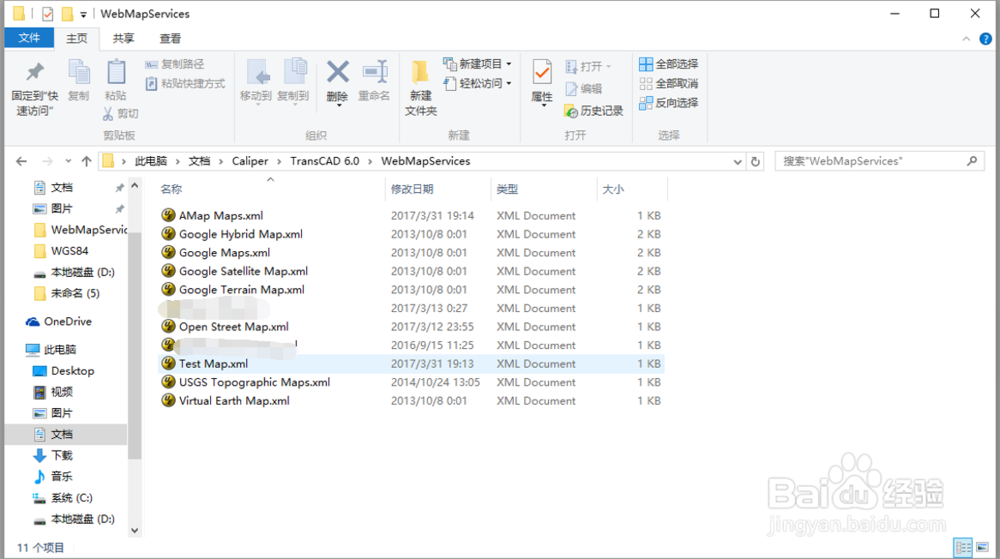Open 未命名 (5) folder in navigation pane

[x=75, y=293]
